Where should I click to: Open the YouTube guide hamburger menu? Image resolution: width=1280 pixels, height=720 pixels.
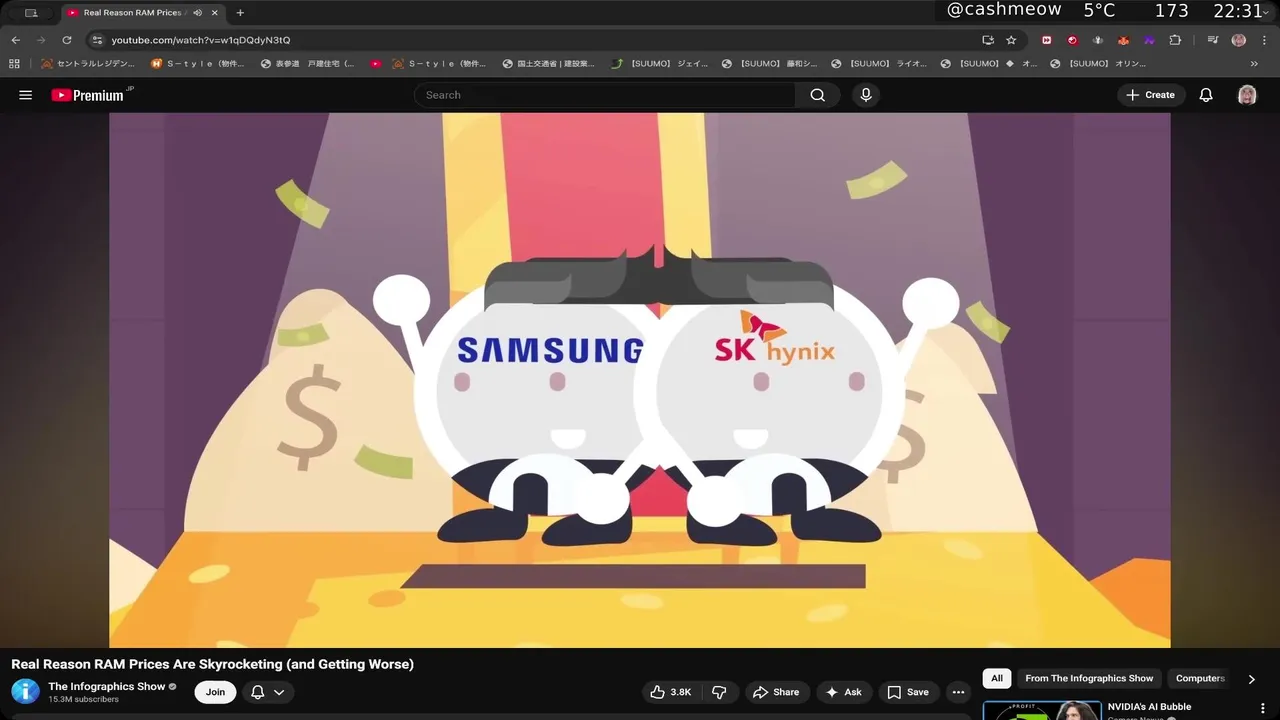[26, 95]
